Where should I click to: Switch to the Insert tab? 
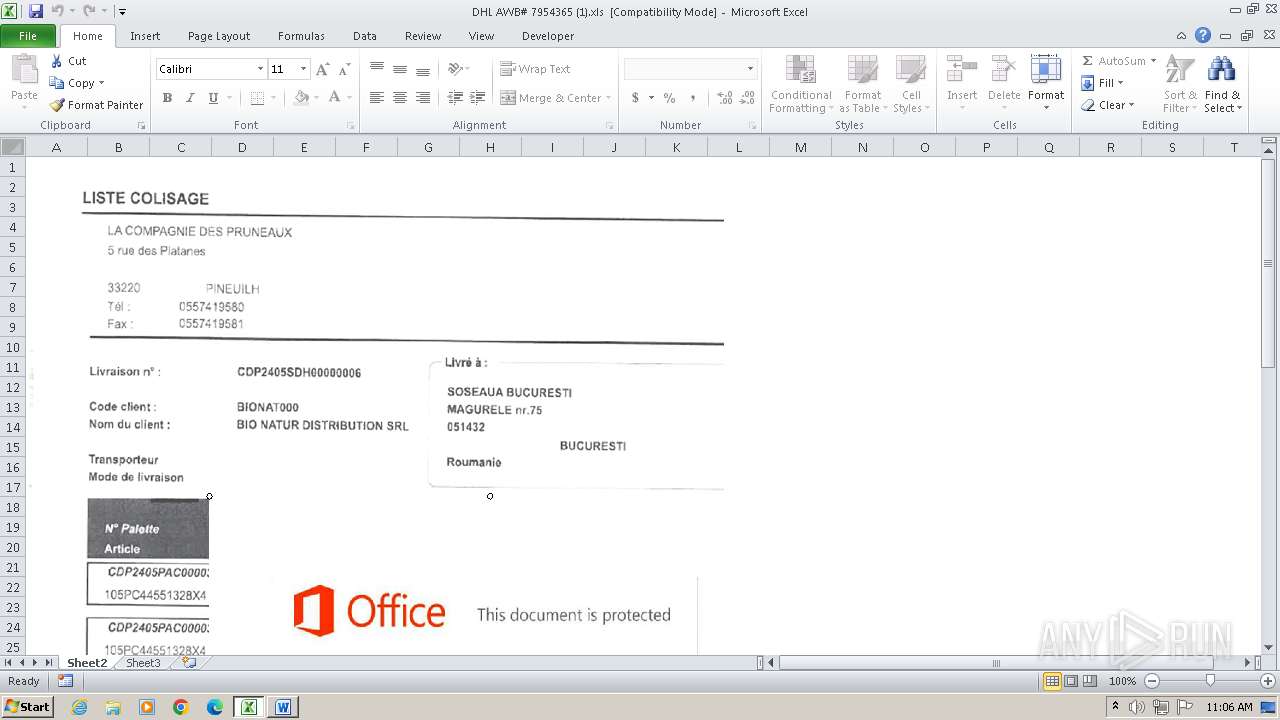[145, 36]
